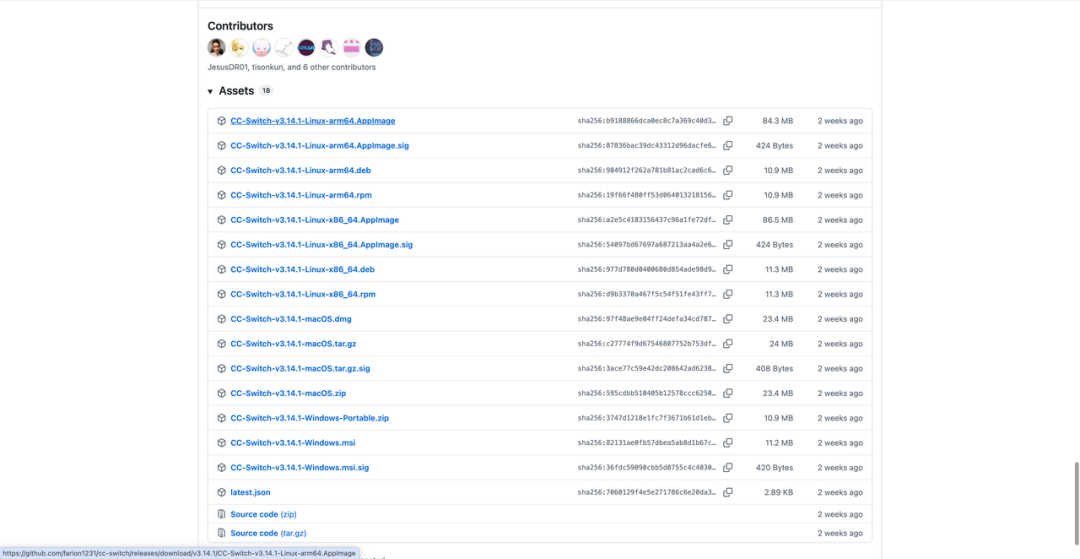Click package icon beside latest.json

click(222, 492)
